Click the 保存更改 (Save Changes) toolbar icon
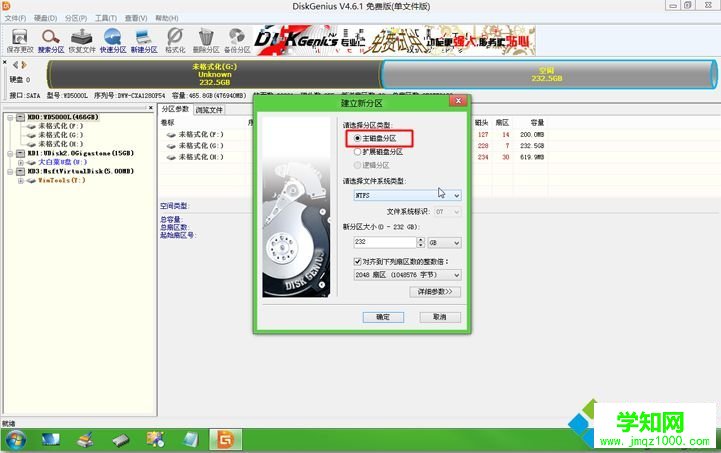The image size is (721, 453). 20,40
